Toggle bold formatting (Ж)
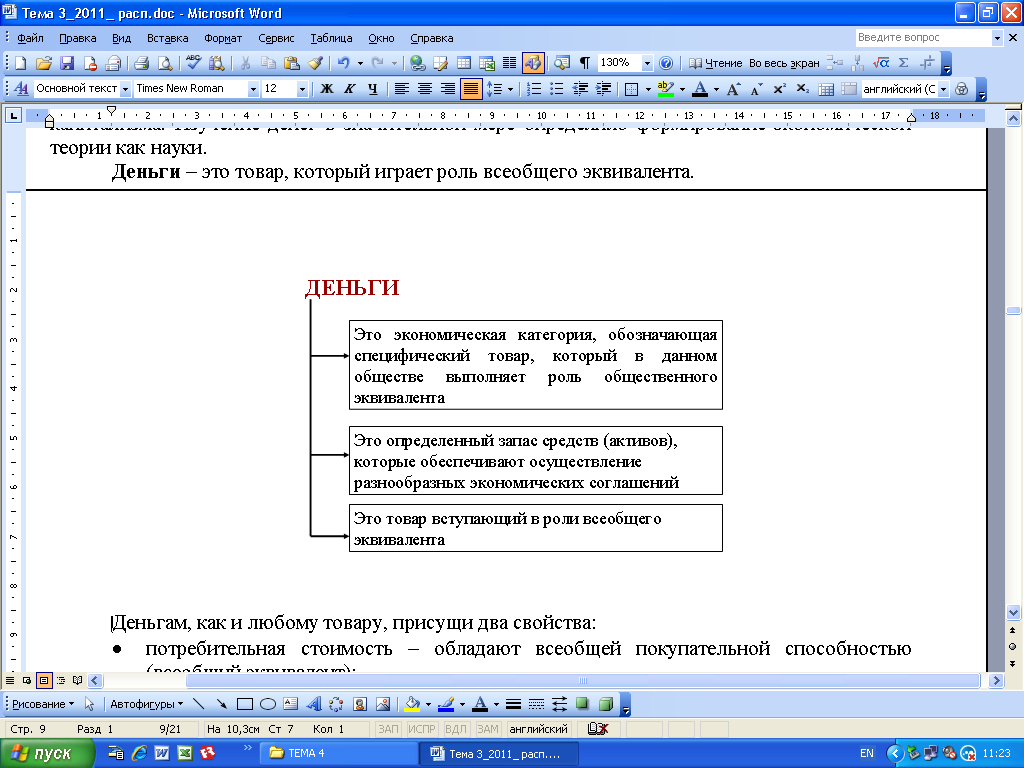The height and width of the screenshot is (768, 1024). coord(327,89)
